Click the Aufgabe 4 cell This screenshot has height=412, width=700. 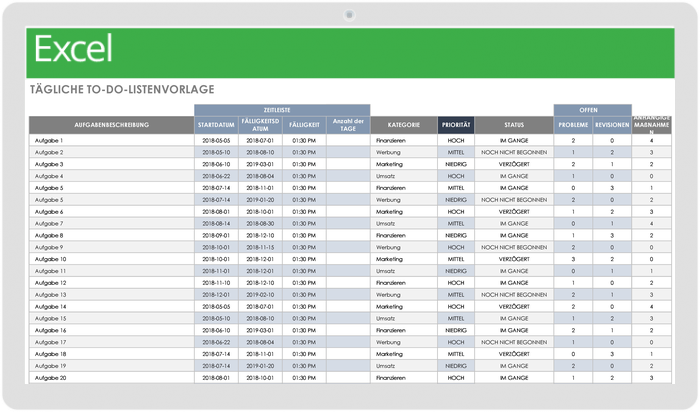112,176
